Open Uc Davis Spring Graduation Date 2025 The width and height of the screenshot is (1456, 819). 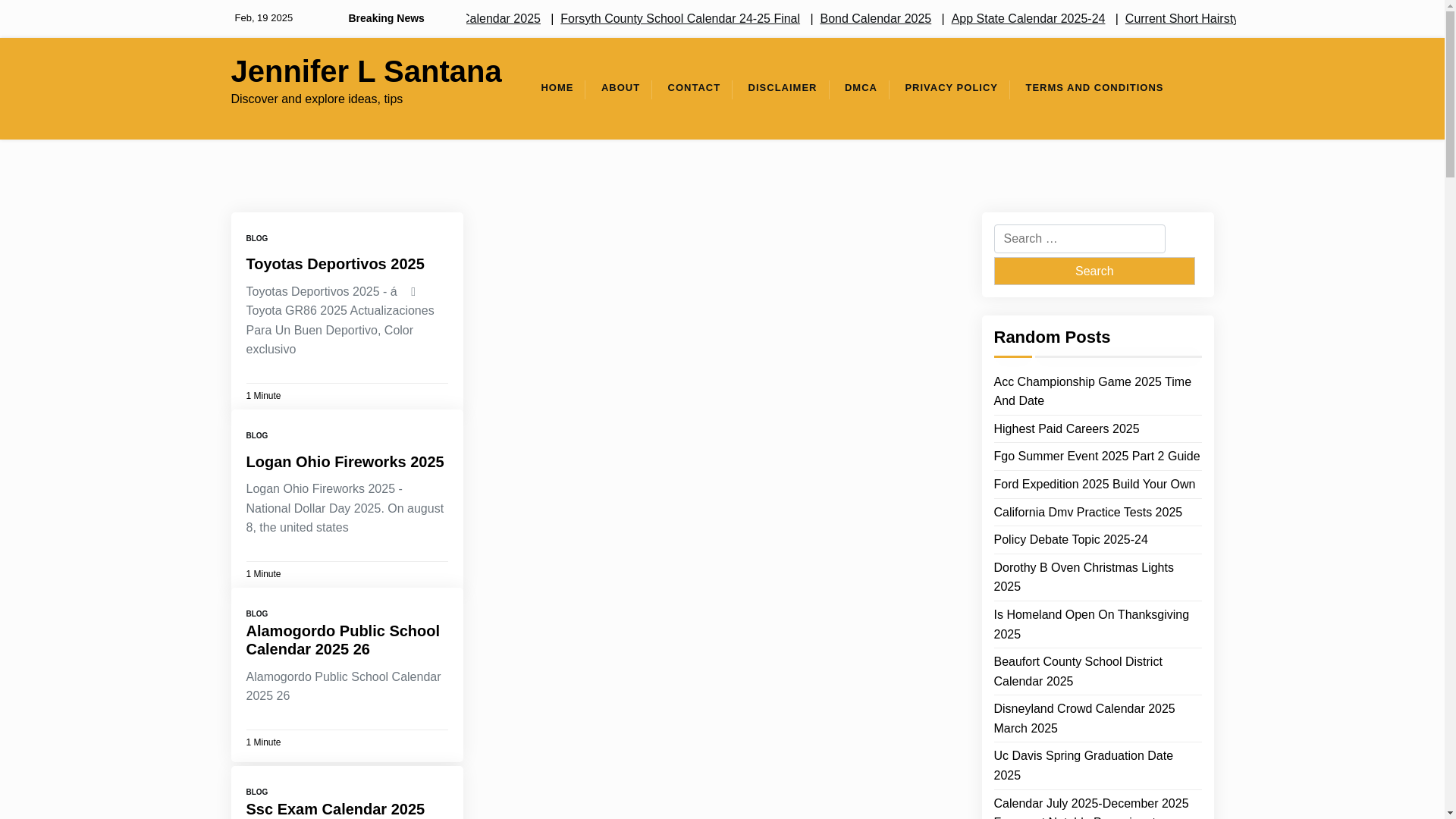coord(1083,765)
